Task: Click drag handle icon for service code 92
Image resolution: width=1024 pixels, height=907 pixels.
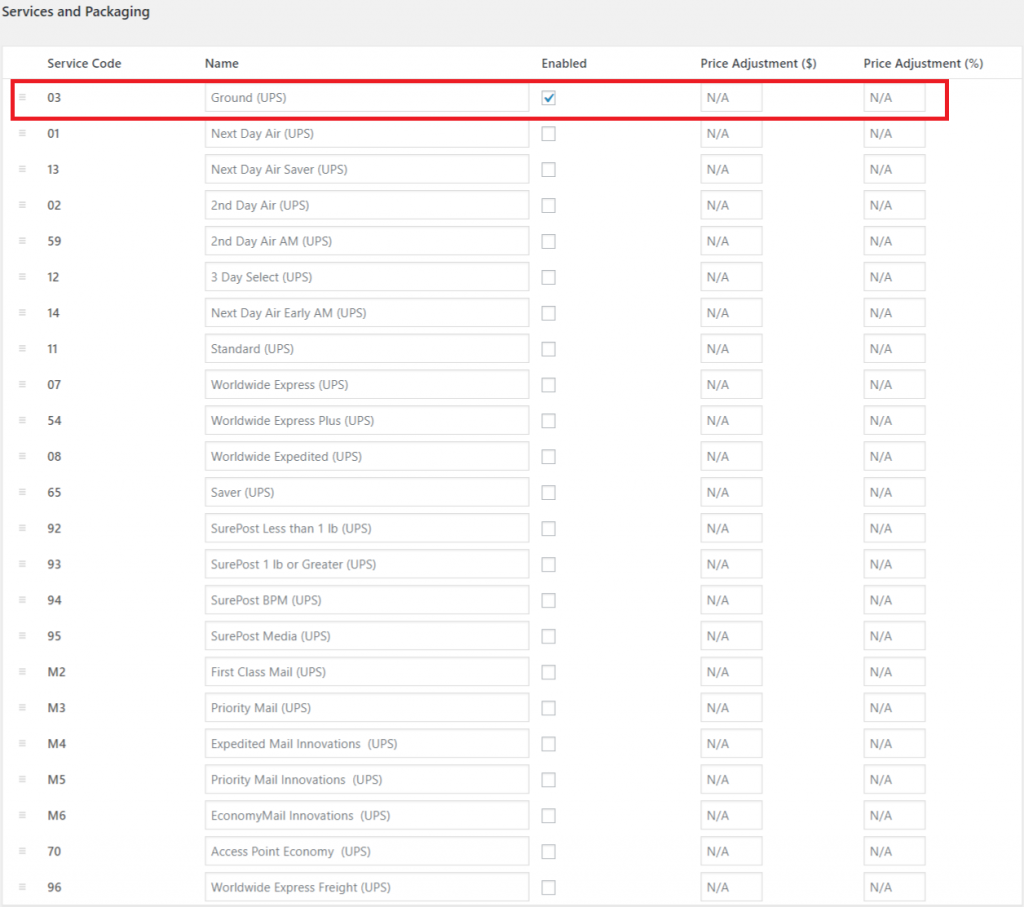Action: [22, 528]
